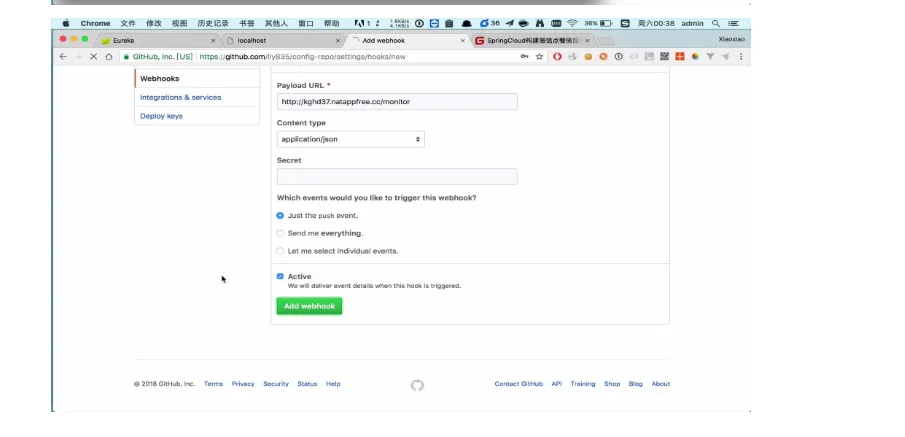
Task: Click the browser home icon
Action: pyautogui.click(x=109, y=57)
